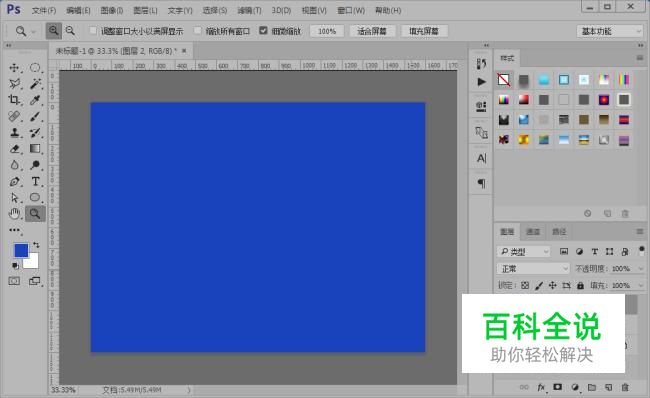The width and height of the screenshot is (650, 398).
Task: Select the Eraser tool
Action: [x=15, y=148]
